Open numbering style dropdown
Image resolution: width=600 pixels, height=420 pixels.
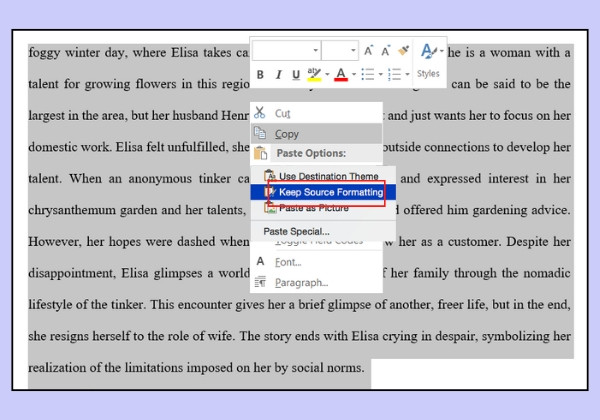tap(407, 74)
